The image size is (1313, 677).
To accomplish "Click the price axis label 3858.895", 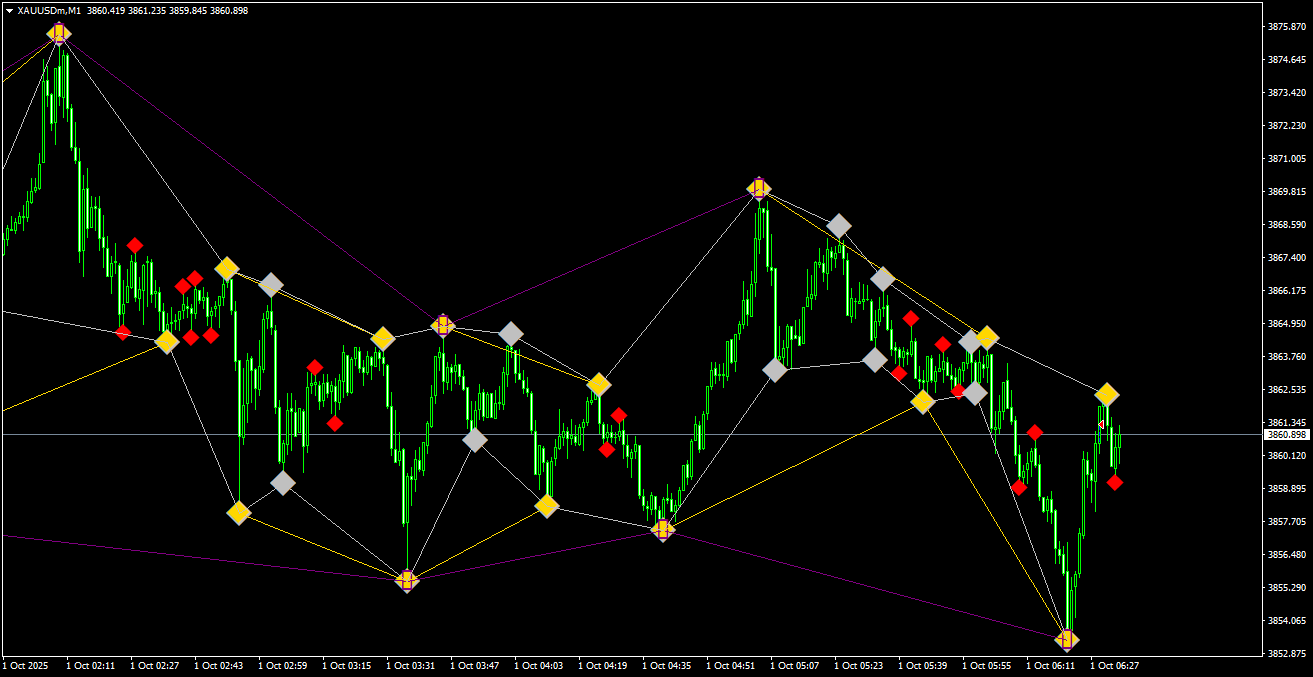I will pos(1287,488).
